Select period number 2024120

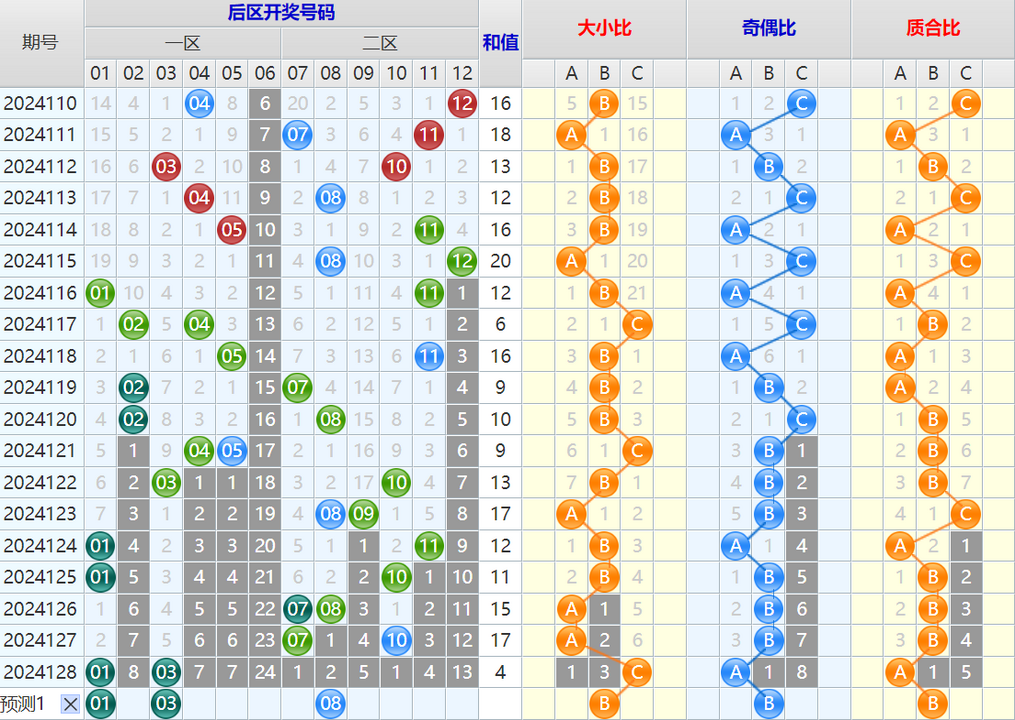pyautogui.click(x=40, y=420)
